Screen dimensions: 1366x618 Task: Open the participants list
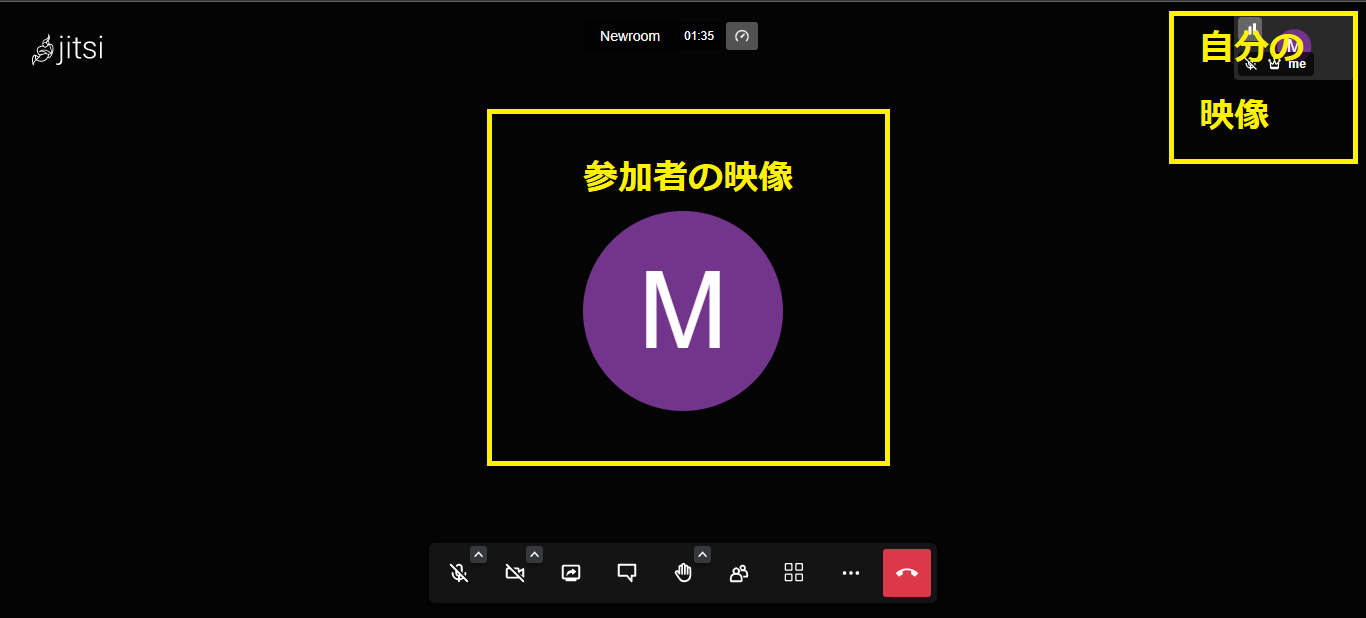click(x=739, y=573)
